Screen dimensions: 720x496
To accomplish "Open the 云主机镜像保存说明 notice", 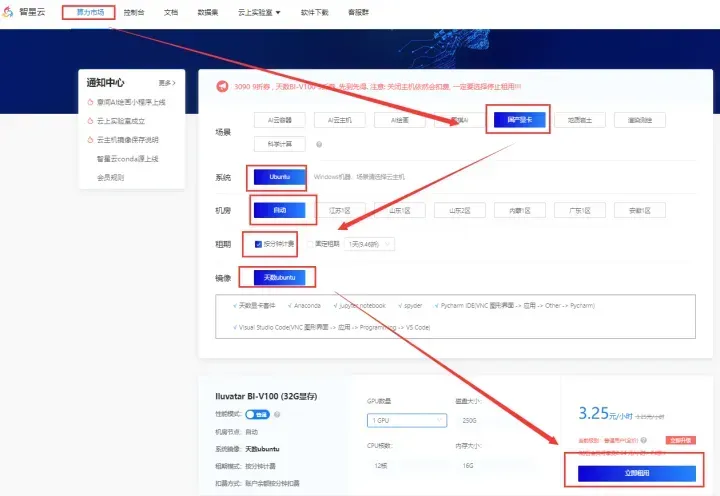I will point(128,140).
